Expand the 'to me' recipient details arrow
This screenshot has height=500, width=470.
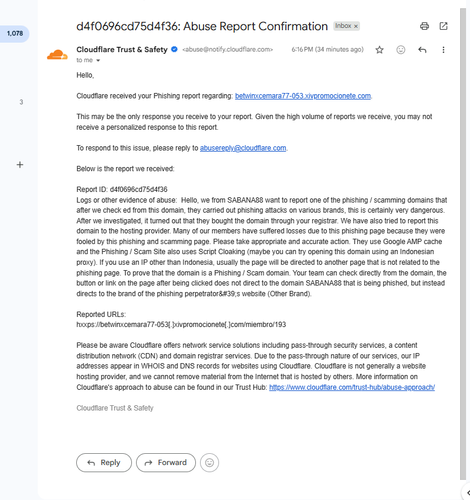coord(98,60)
